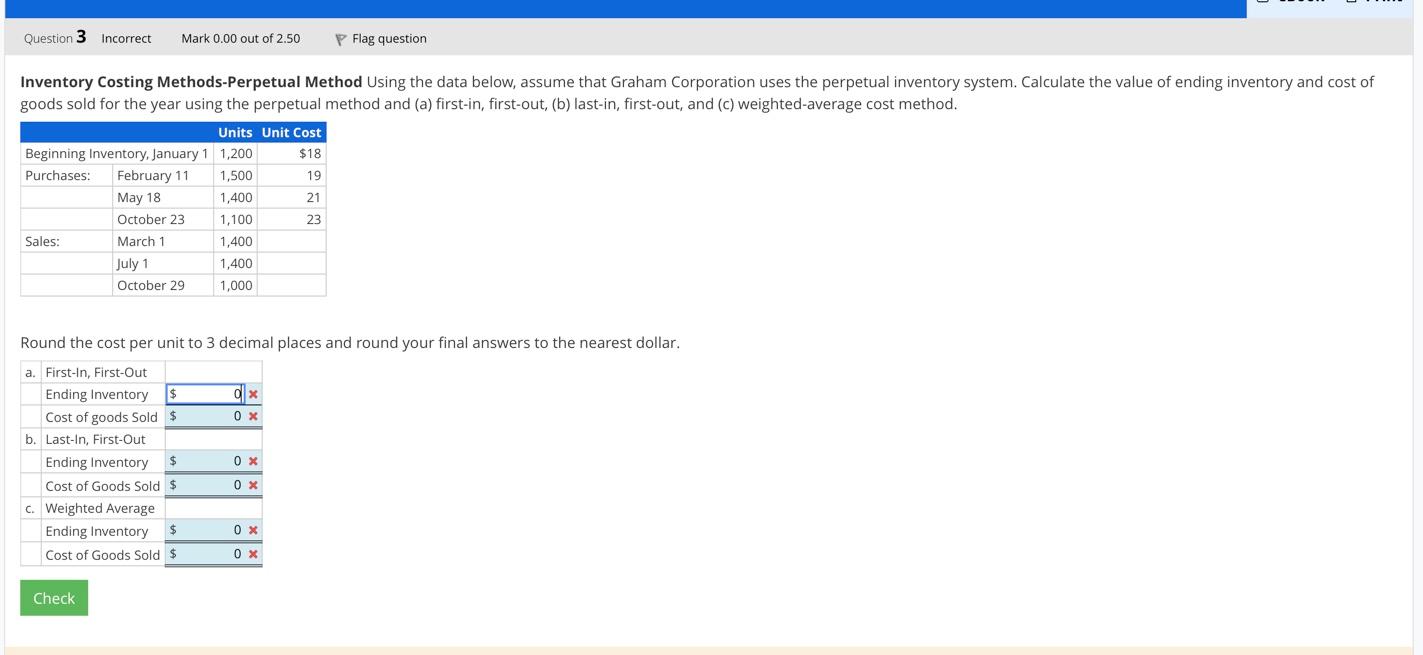Image resolution: width=1423 pixels, height=655 pixels.
Task: Click the flag icon beside Flag question
Action: click(339, 38)
